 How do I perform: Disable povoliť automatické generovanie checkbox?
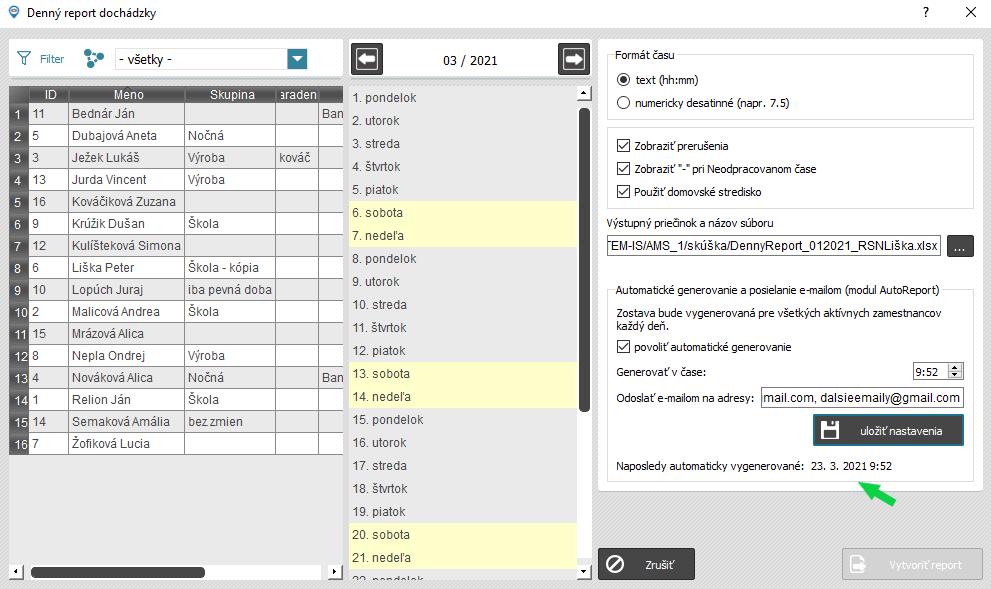click(624, 347)
